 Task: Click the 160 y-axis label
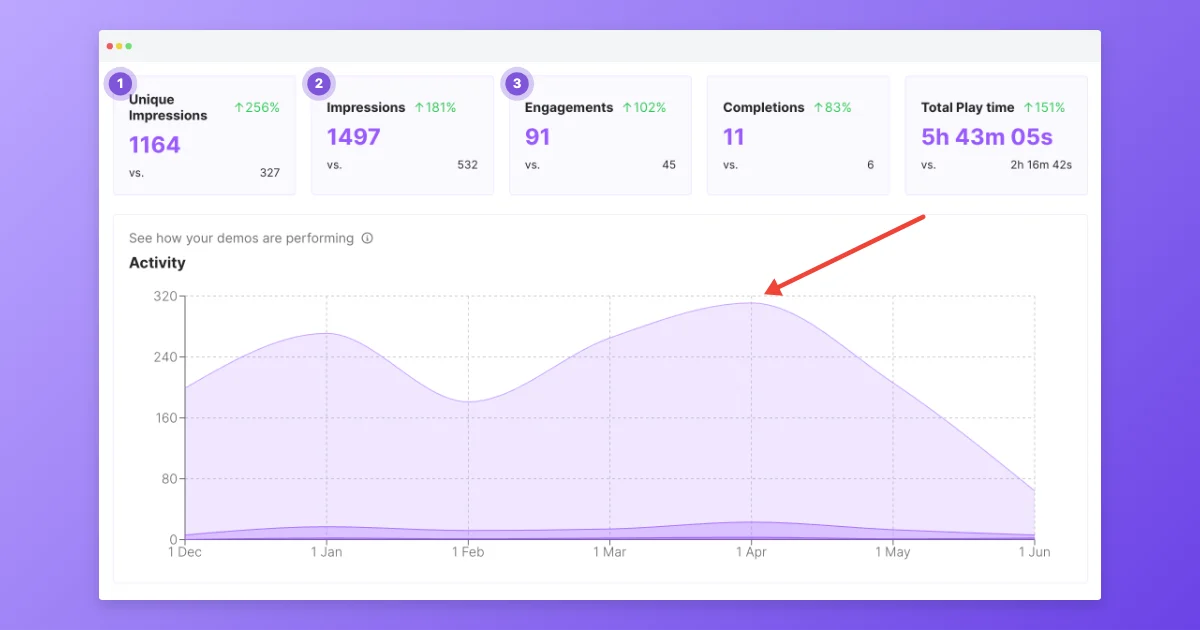coord(165,418)
